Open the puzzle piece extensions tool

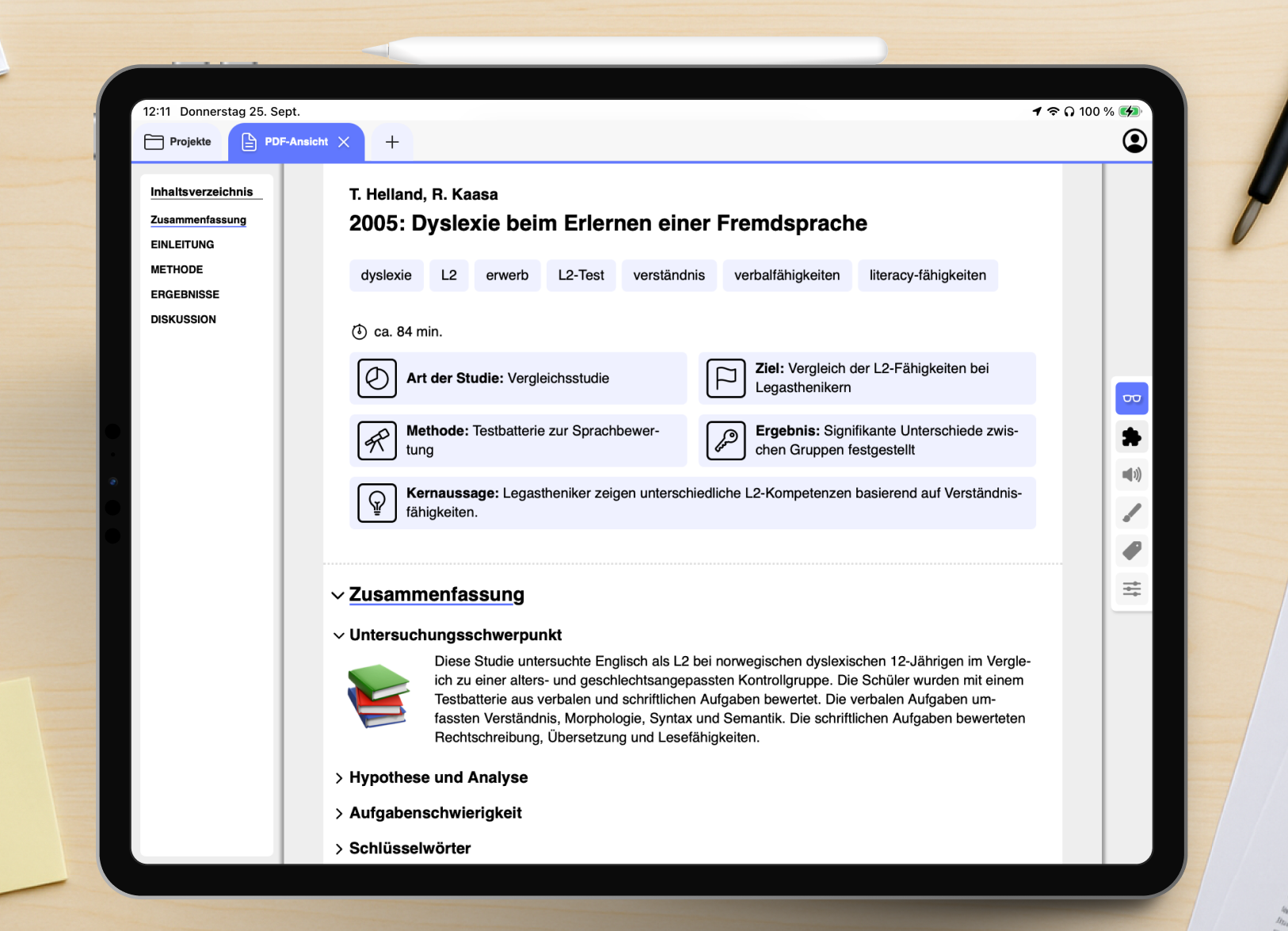(x=1131, y=437)
